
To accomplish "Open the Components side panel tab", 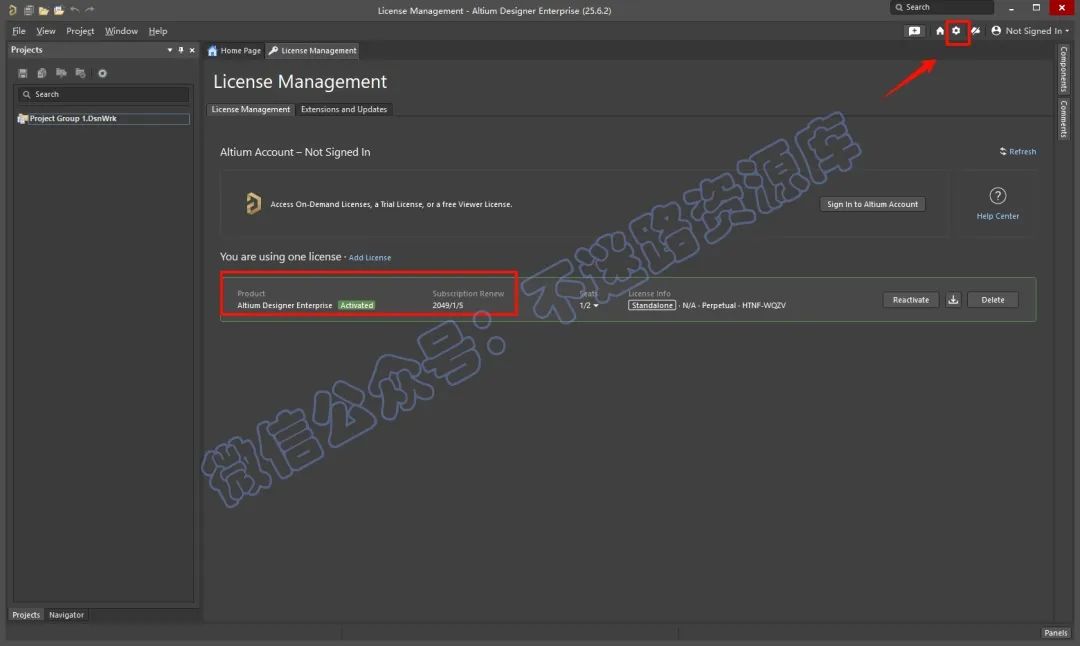I will (x=1063, y=69).
